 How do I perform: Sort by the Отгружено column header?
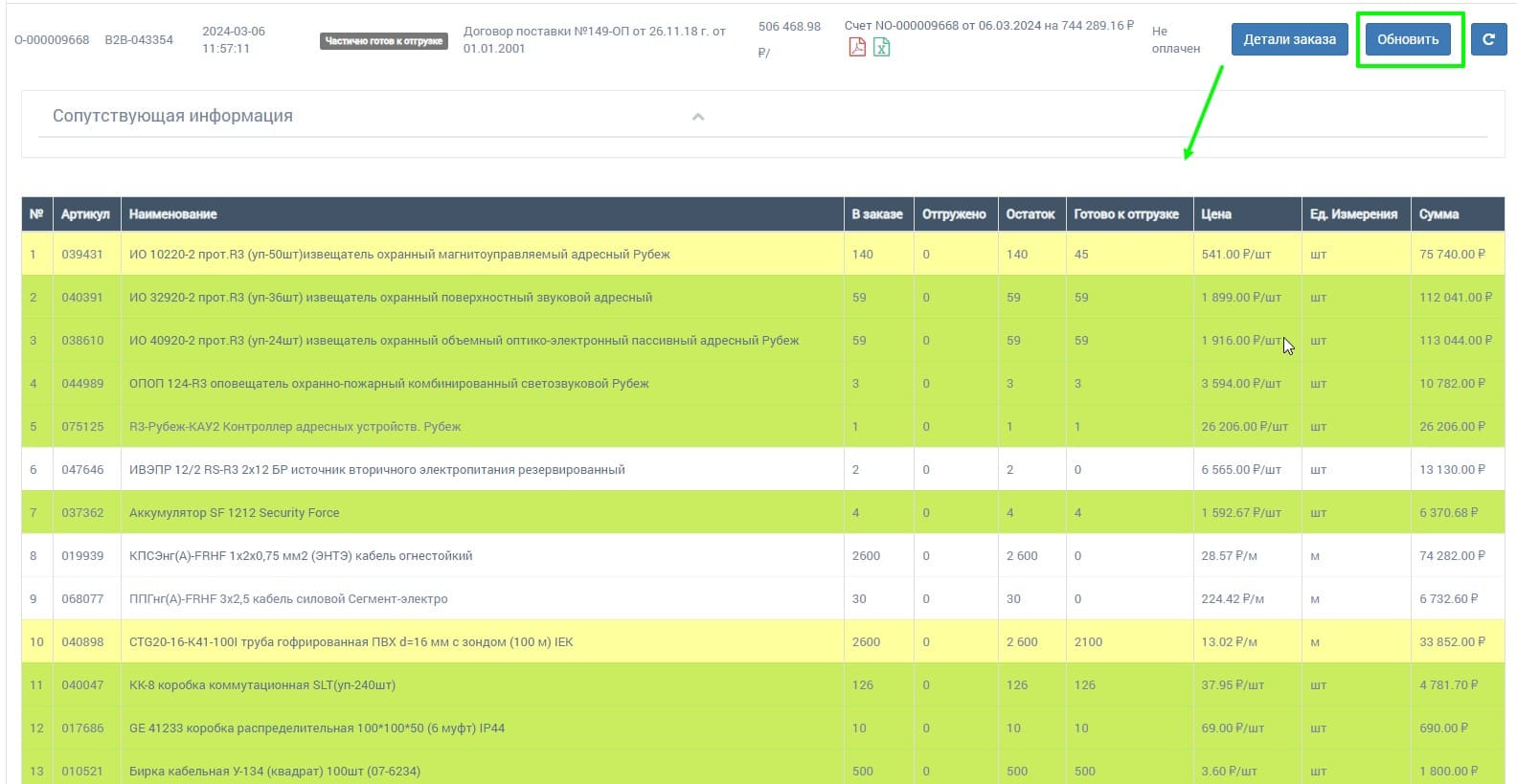(954, 214)
